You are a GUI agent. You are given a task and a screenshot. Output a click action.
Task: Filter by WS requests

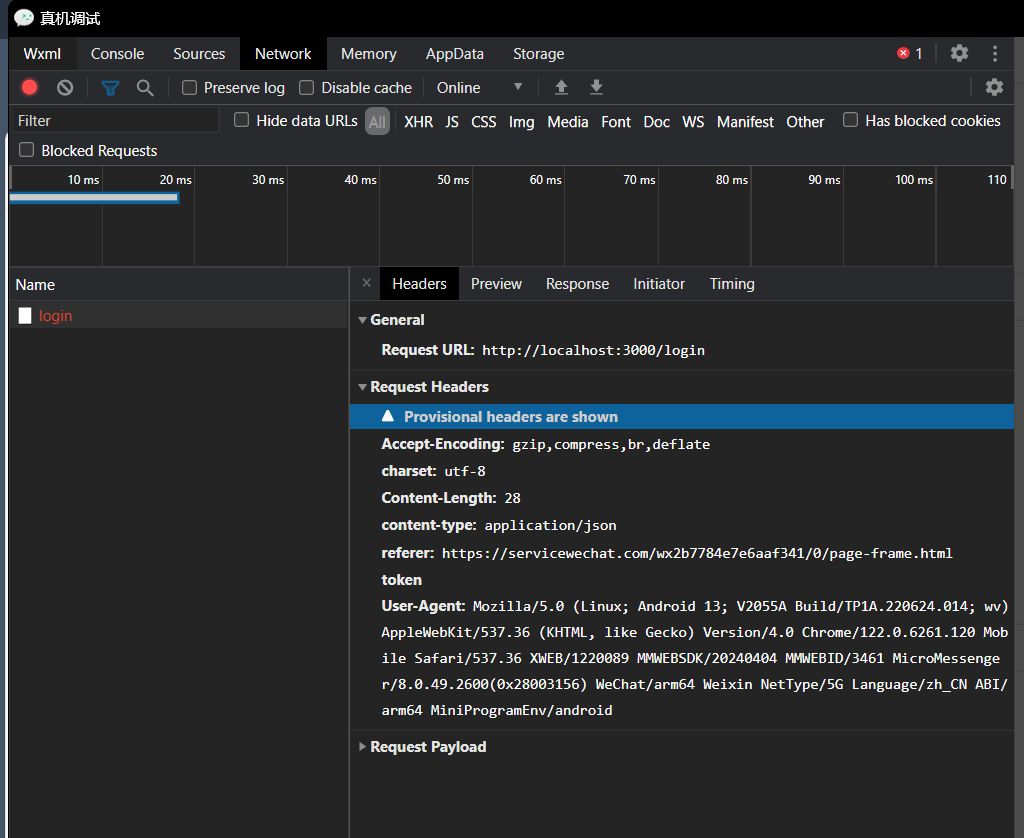pyautogui.click(x=693, y=121)
